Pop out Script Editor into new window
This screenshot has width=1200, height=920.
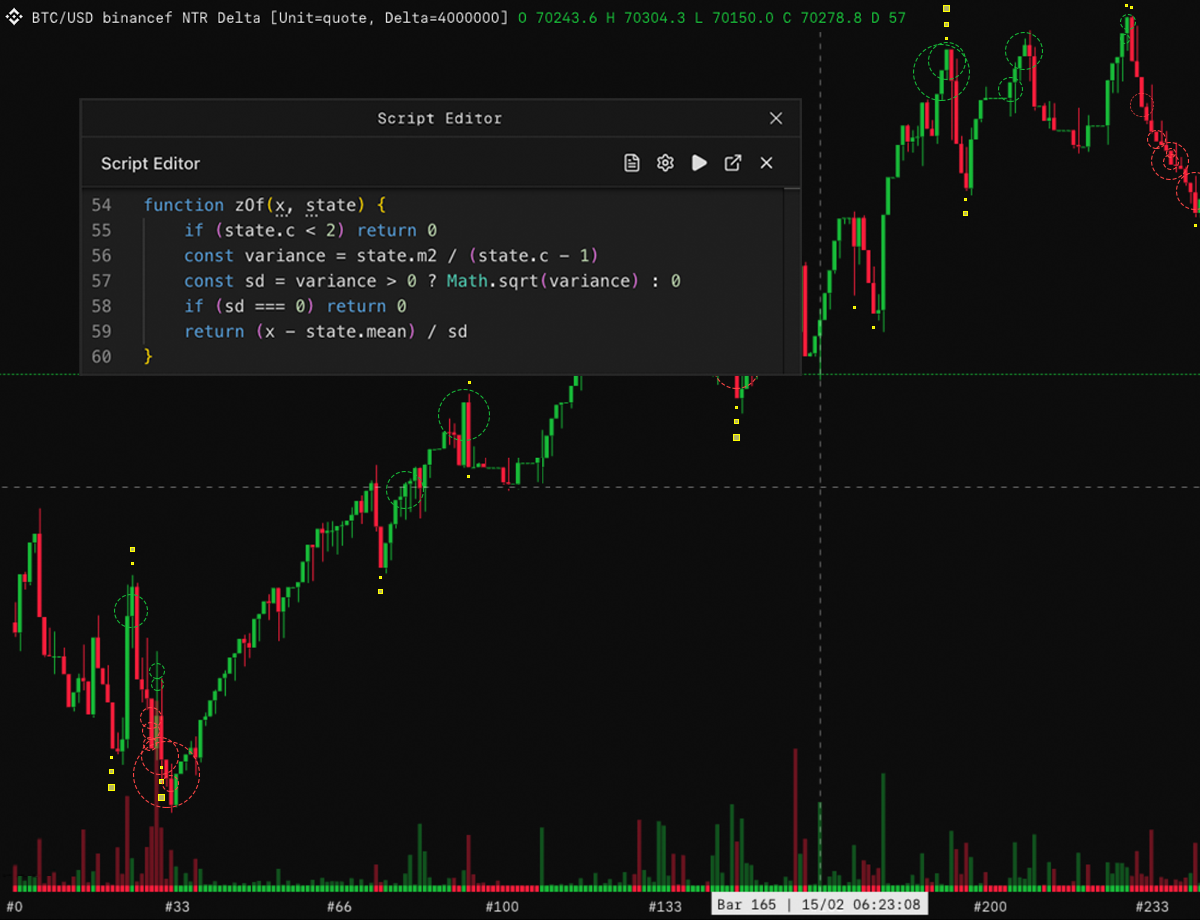pos(733,163)
